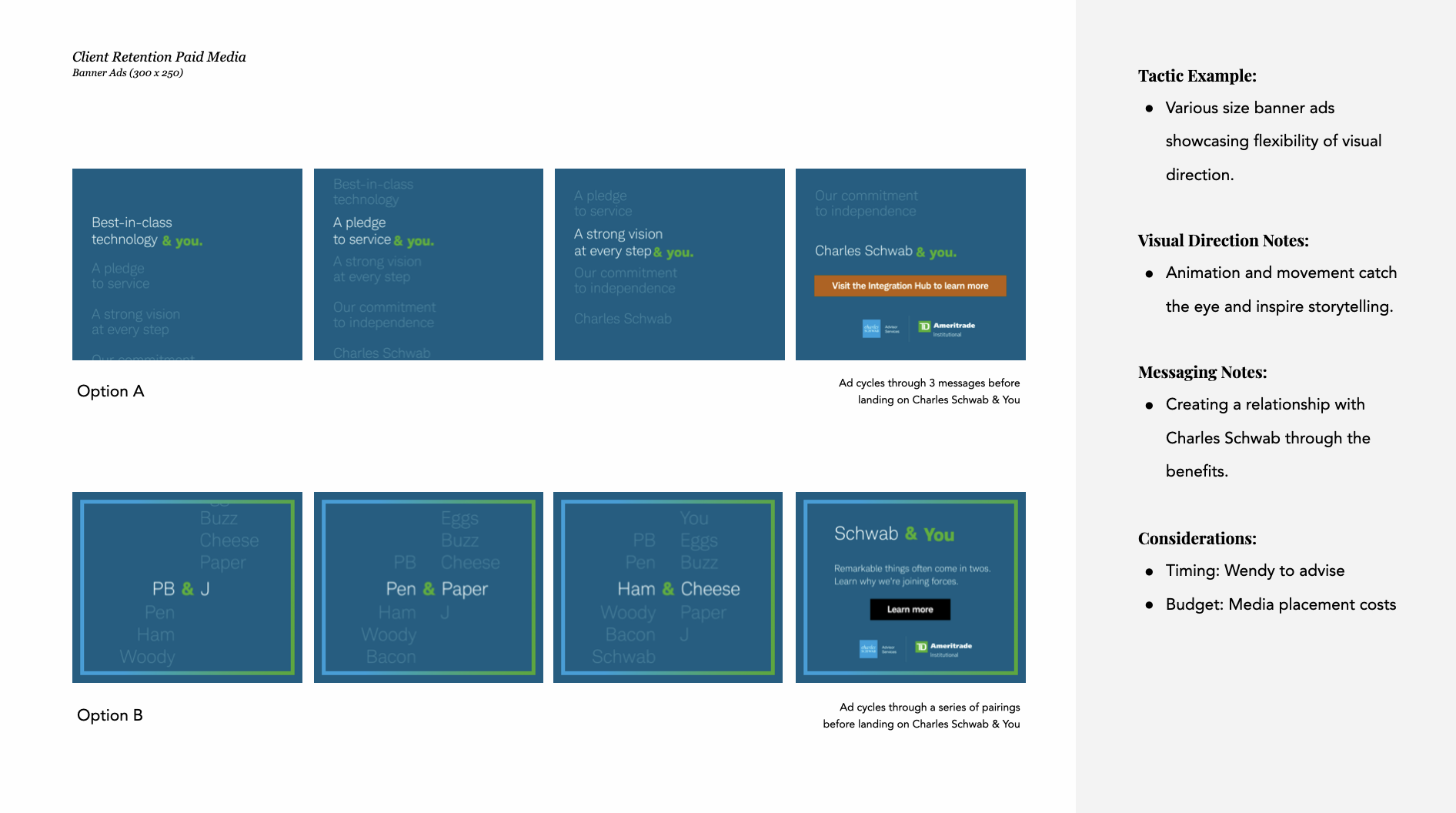Click the 'Charles Schwab & you.' headline text
This screenshot has width=1456, height=813.
(886, 252)
